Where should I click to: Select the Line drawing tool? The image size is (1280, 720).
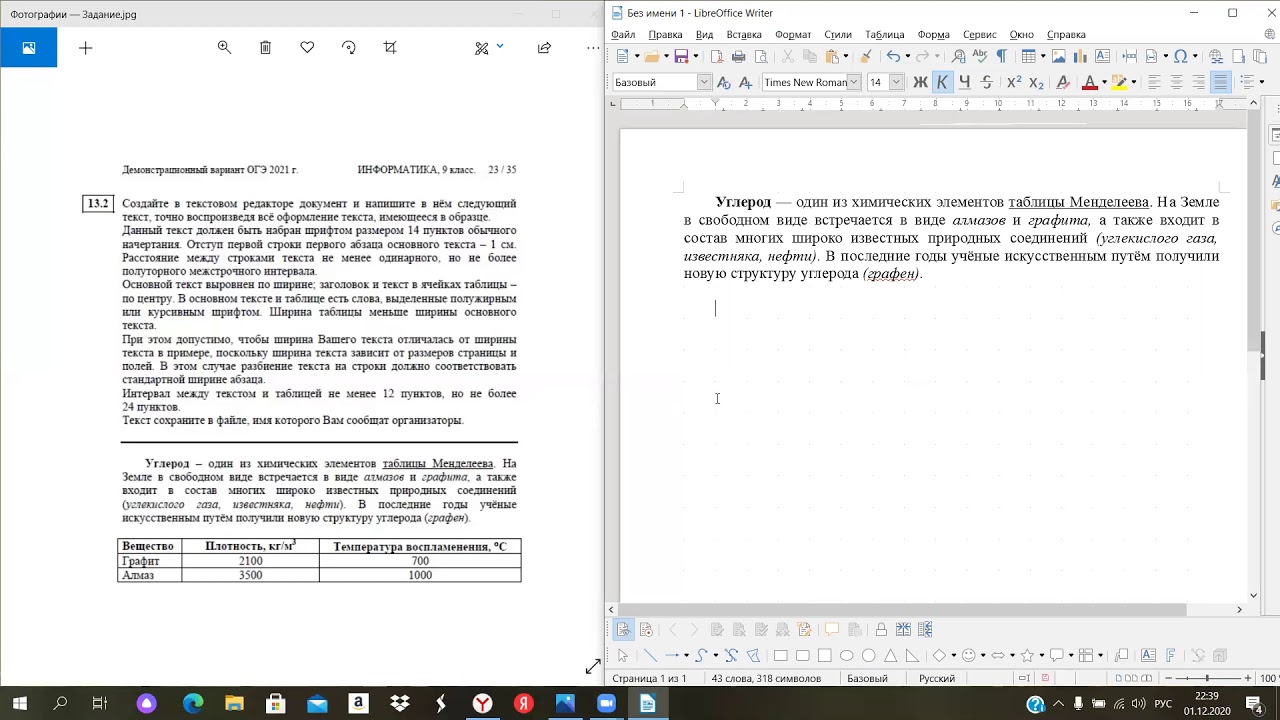(x=650, y=656)
